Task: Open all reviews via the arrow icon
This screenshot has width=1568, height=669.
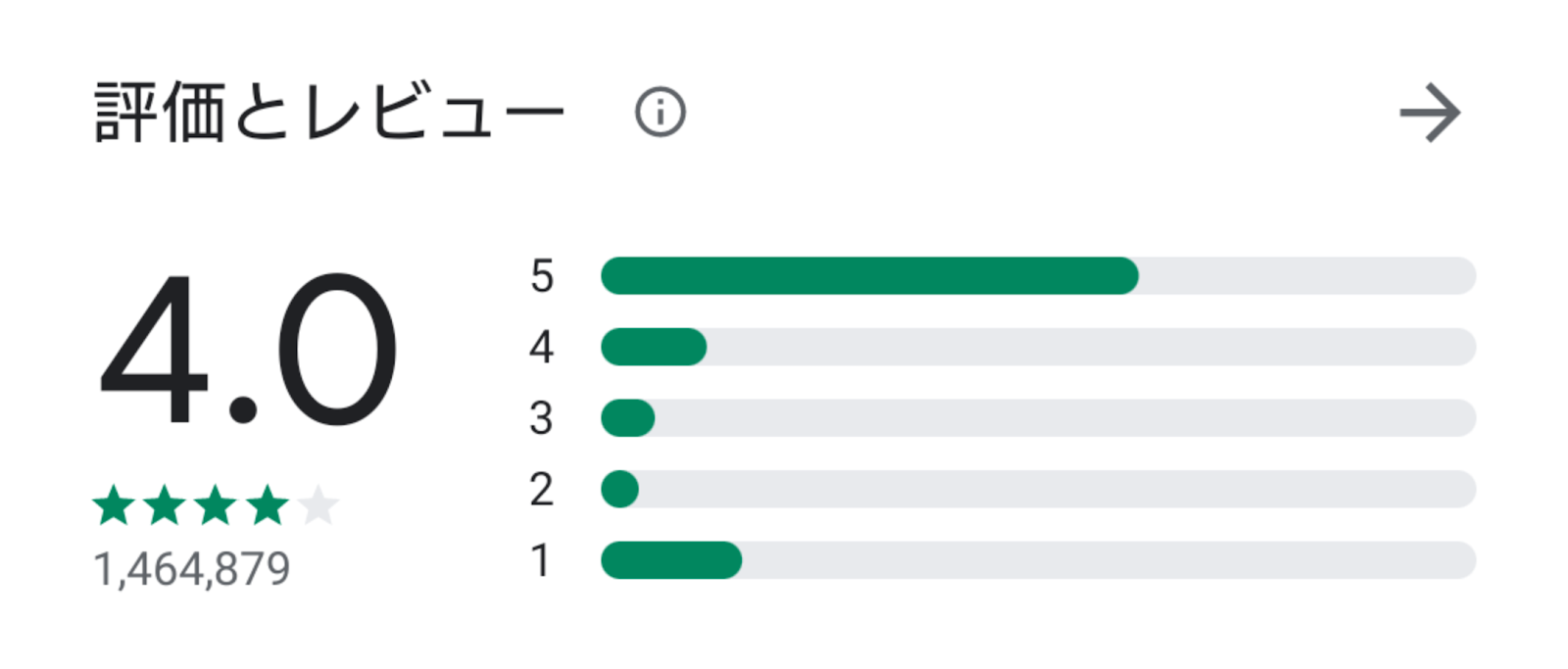Action: (x=1430, y=113)
